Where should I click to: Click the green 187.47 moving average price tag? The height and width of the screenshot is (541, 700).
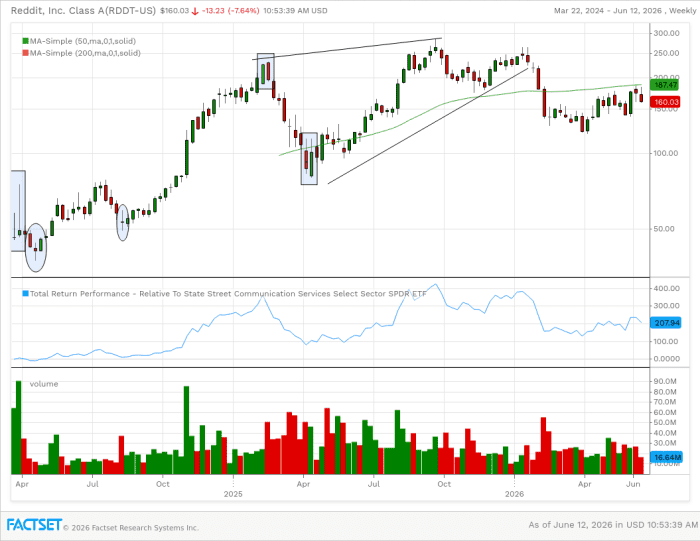tap(665, 85)
